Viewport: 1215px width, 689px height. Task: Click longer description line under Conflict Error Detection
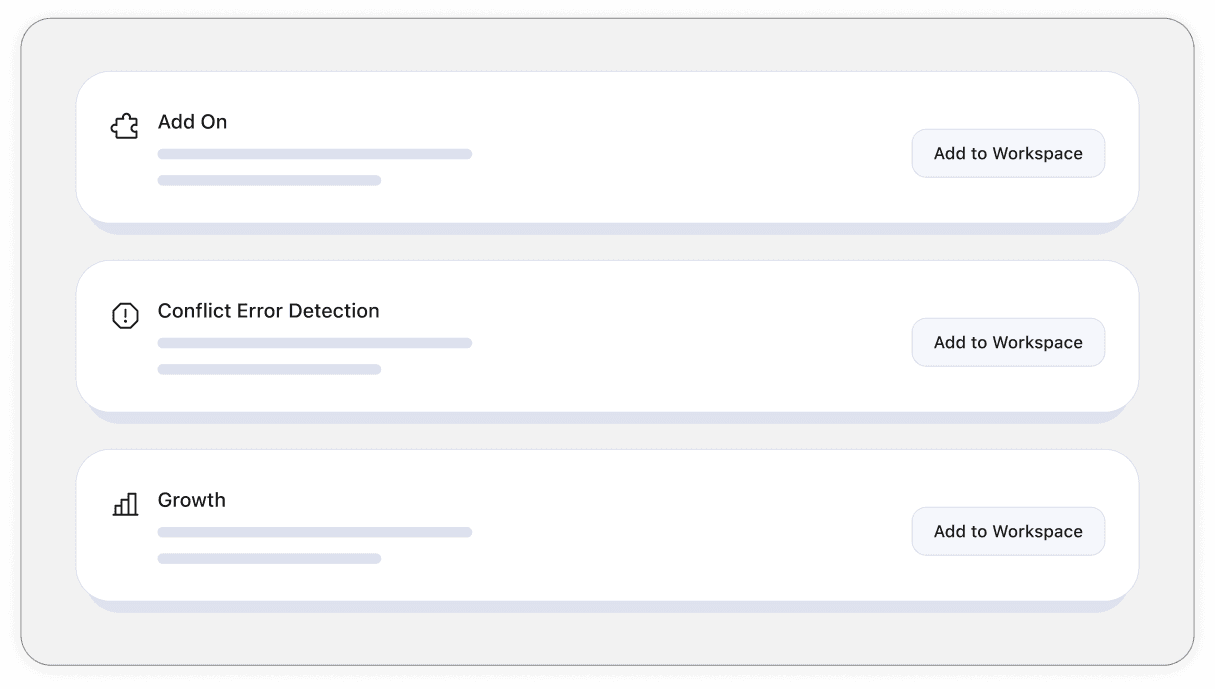click(314, 343)
